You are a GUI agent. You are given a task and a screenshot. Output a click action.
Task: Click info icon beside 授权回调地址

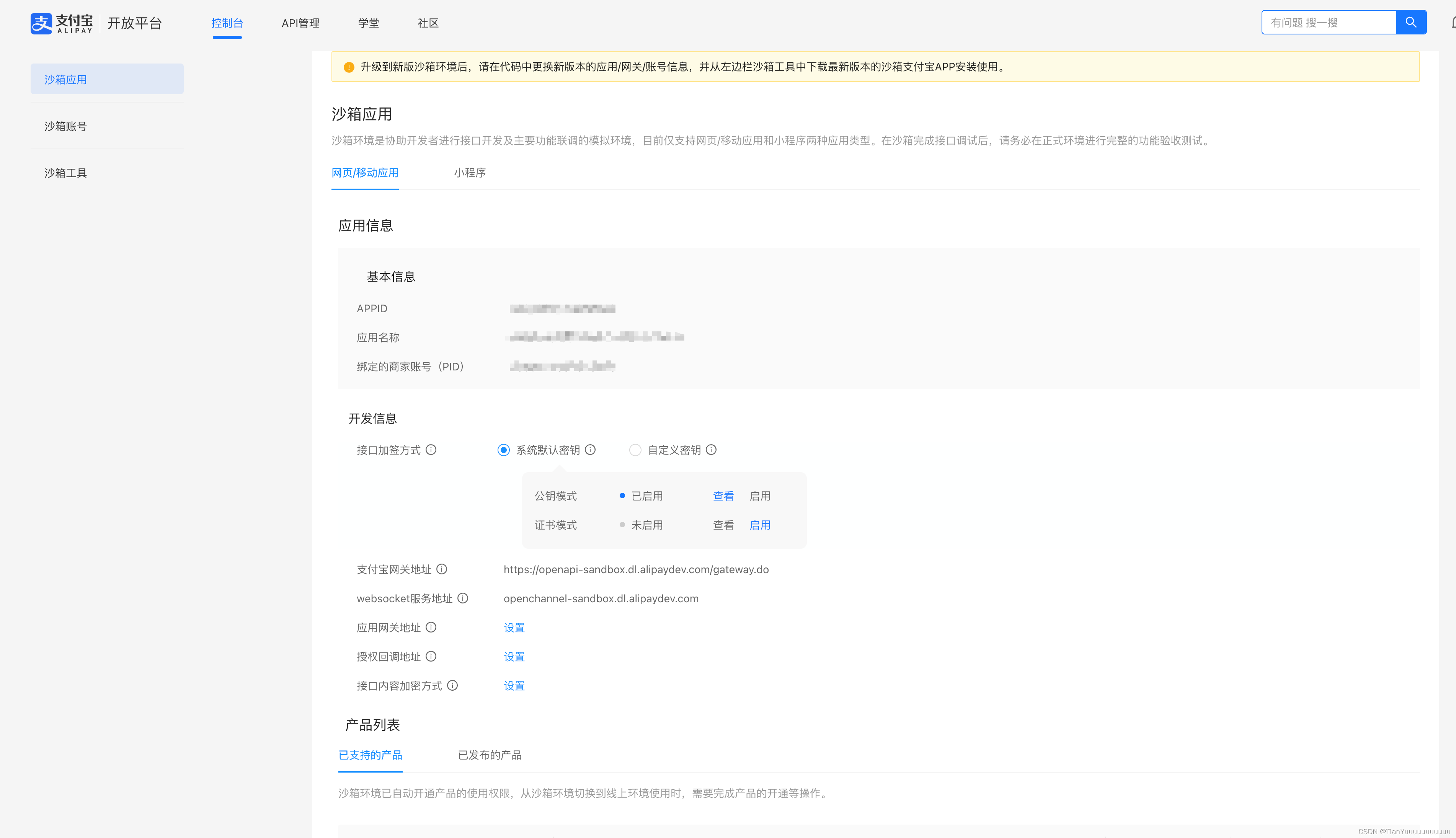431,656
